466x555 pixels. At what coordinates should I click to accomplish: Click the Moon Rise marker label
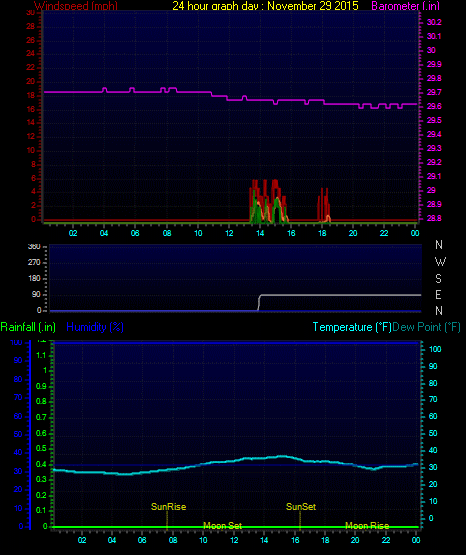(x=367, y=525)
